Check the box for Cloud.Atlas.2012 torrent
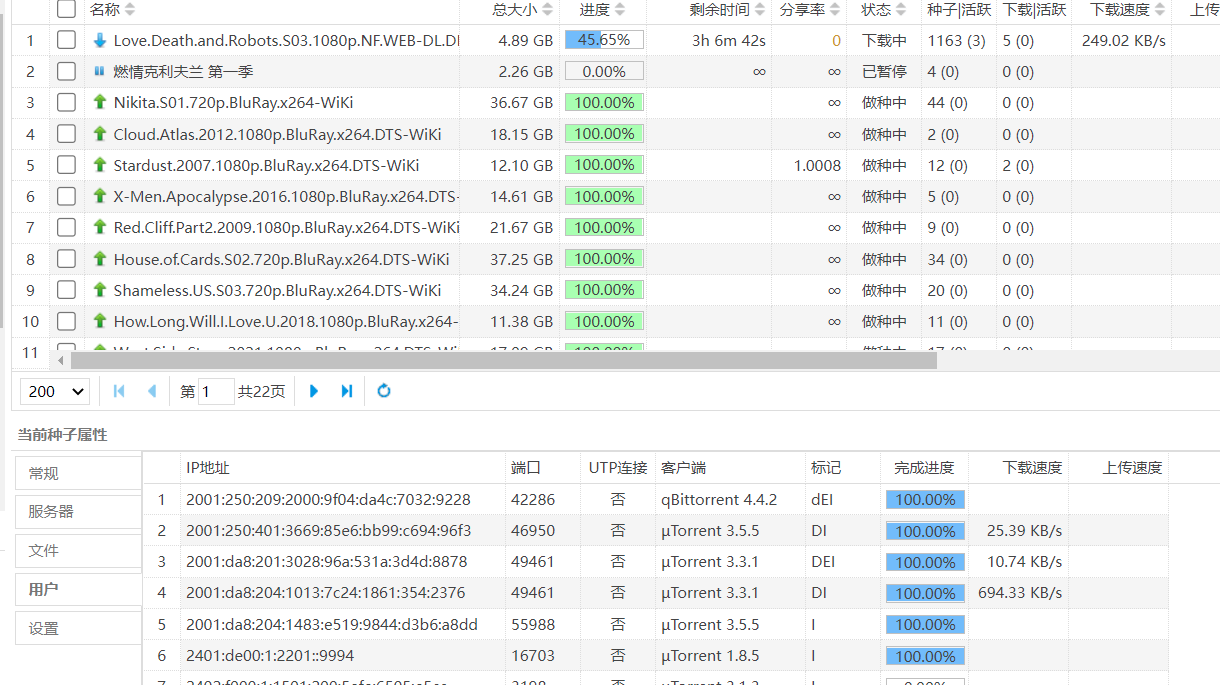The width and height of the screenshot is (1220, 685). [x=66, y=134]
